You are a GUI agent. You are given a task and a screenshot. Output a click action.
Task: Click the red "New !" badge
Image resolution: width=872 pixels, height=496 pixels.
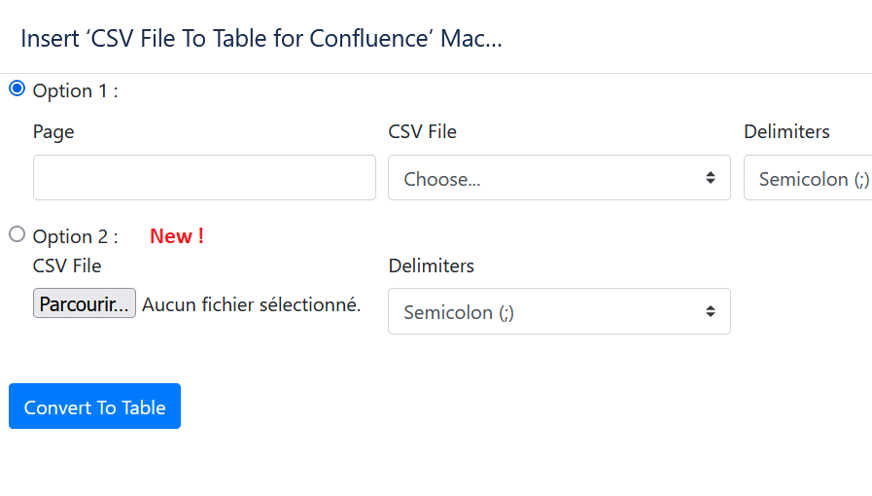pyautogui.click(x=177, y=237)
